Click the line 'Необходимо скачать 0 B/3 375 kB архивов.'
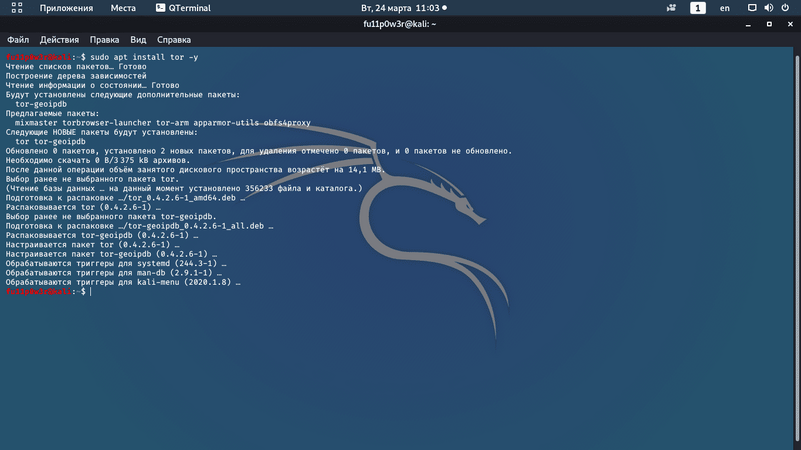The height and width of the screenshot is (450, 801). 98,160
